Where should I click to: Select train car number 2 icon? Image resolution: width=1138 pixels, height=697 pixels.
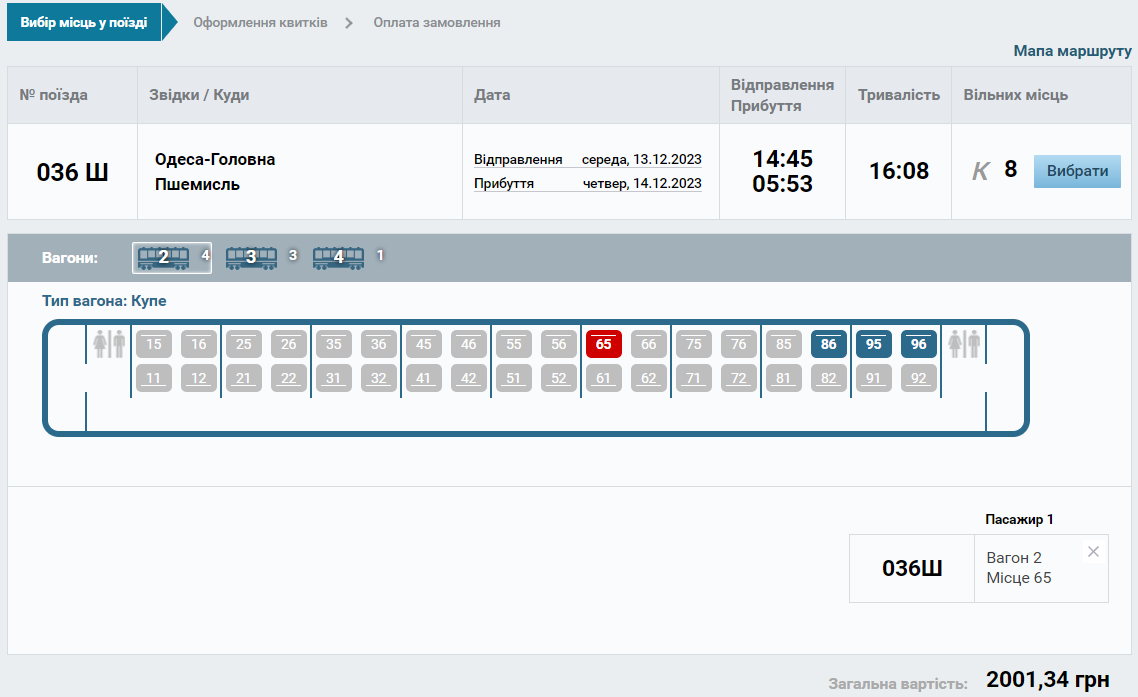[163, 257]
